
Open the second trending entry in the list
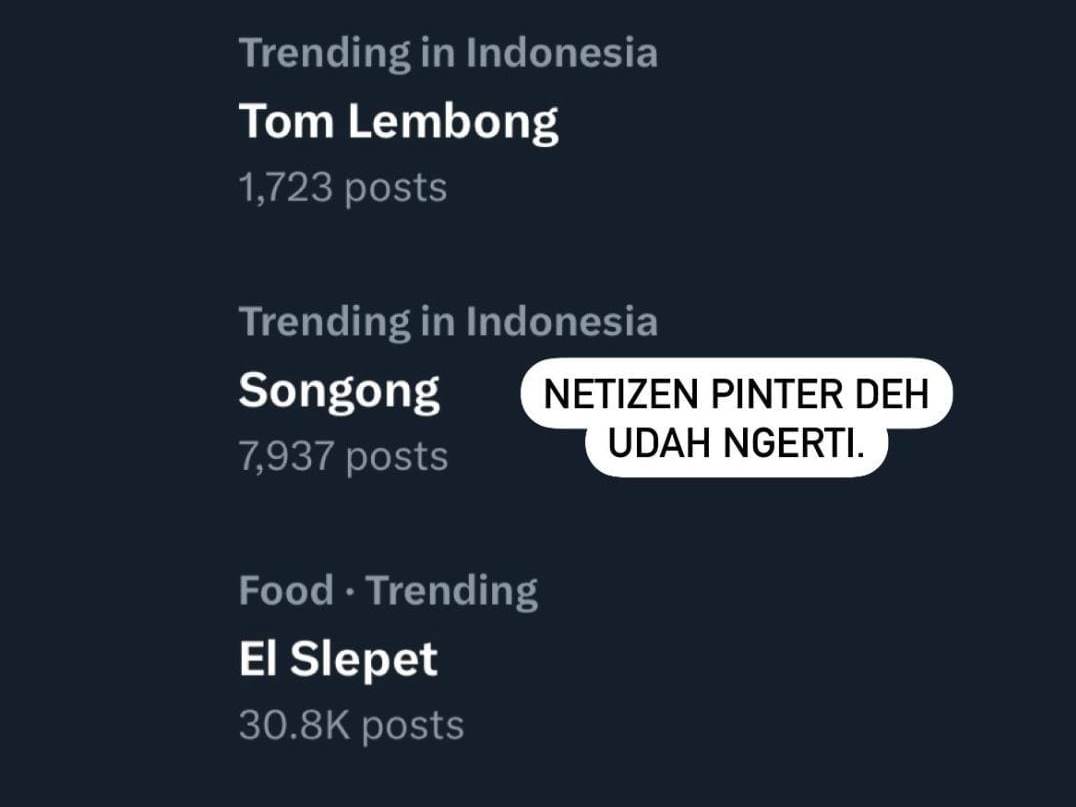(339, 389)
